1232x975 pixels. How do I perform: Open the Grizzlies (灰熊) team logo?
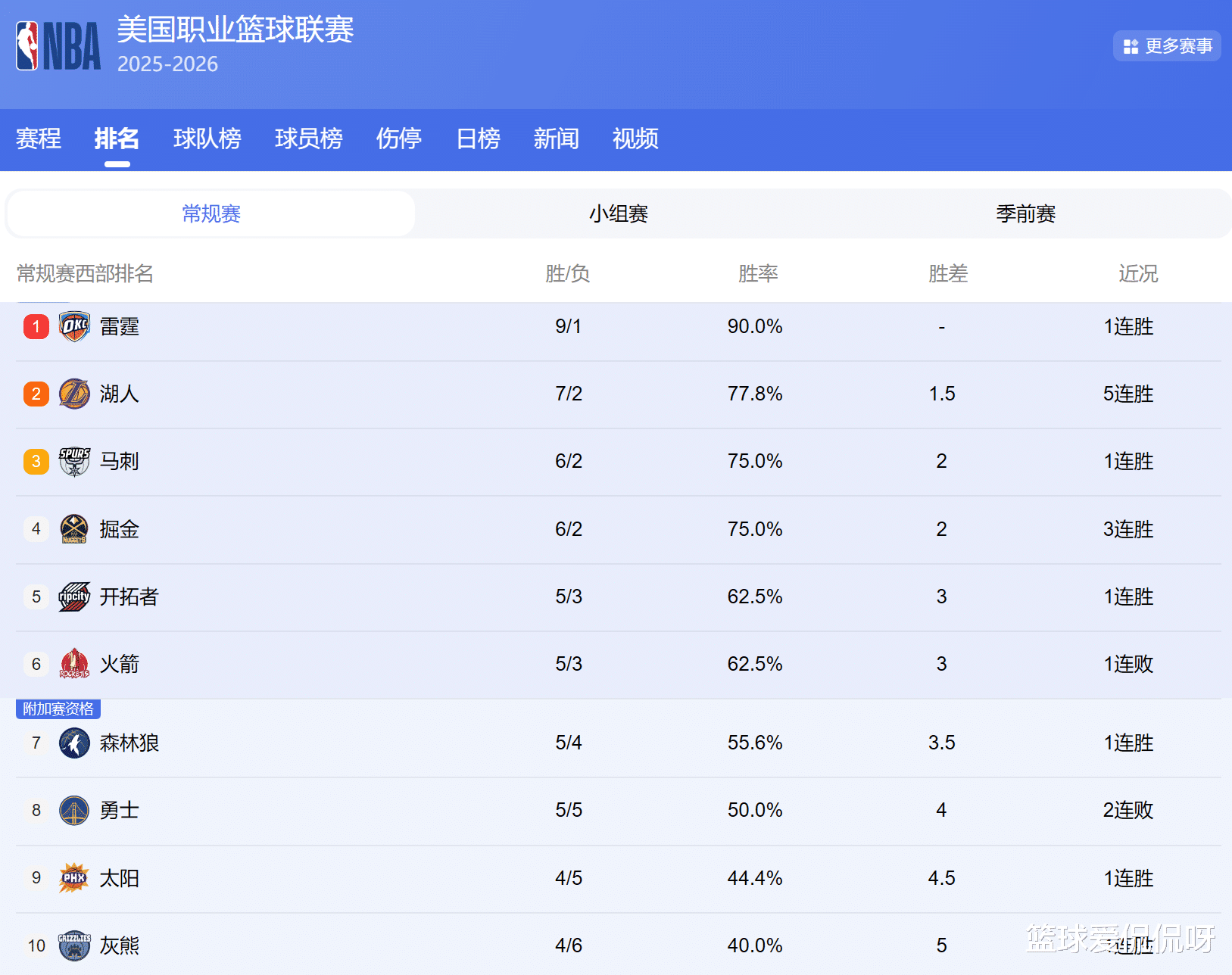[74, 945]
